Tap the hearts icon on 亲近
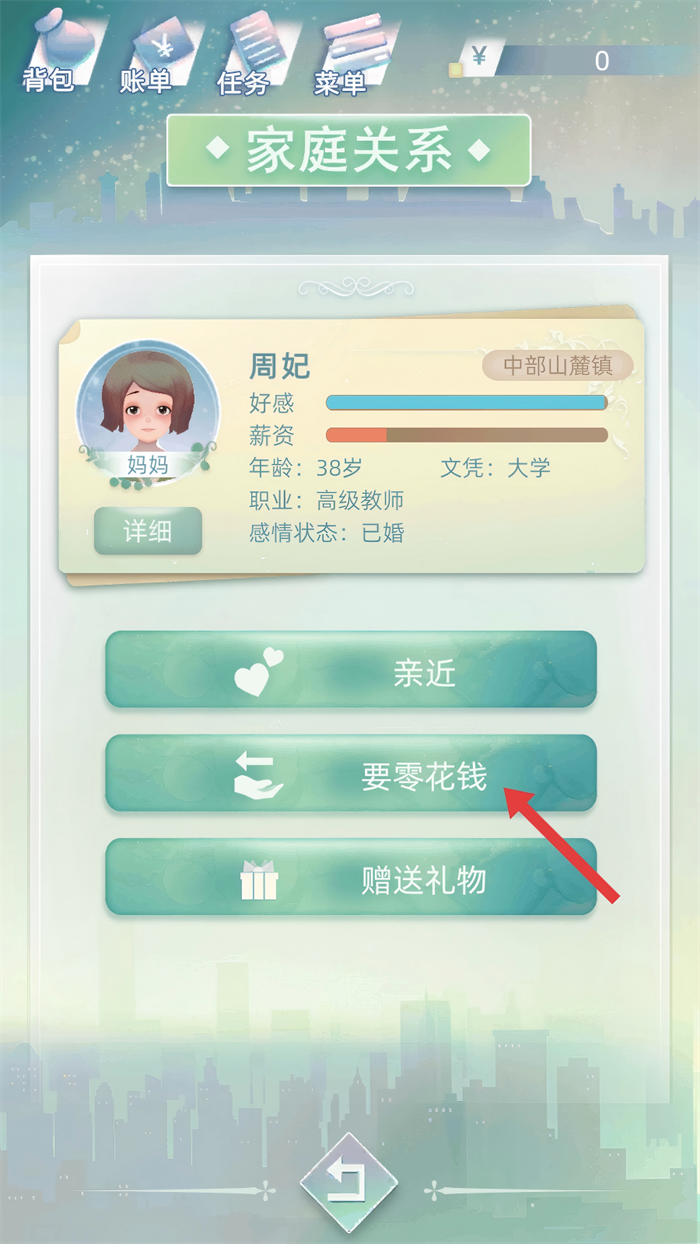The height and width of the screenshot is (1244, 700). pos(259,672)
